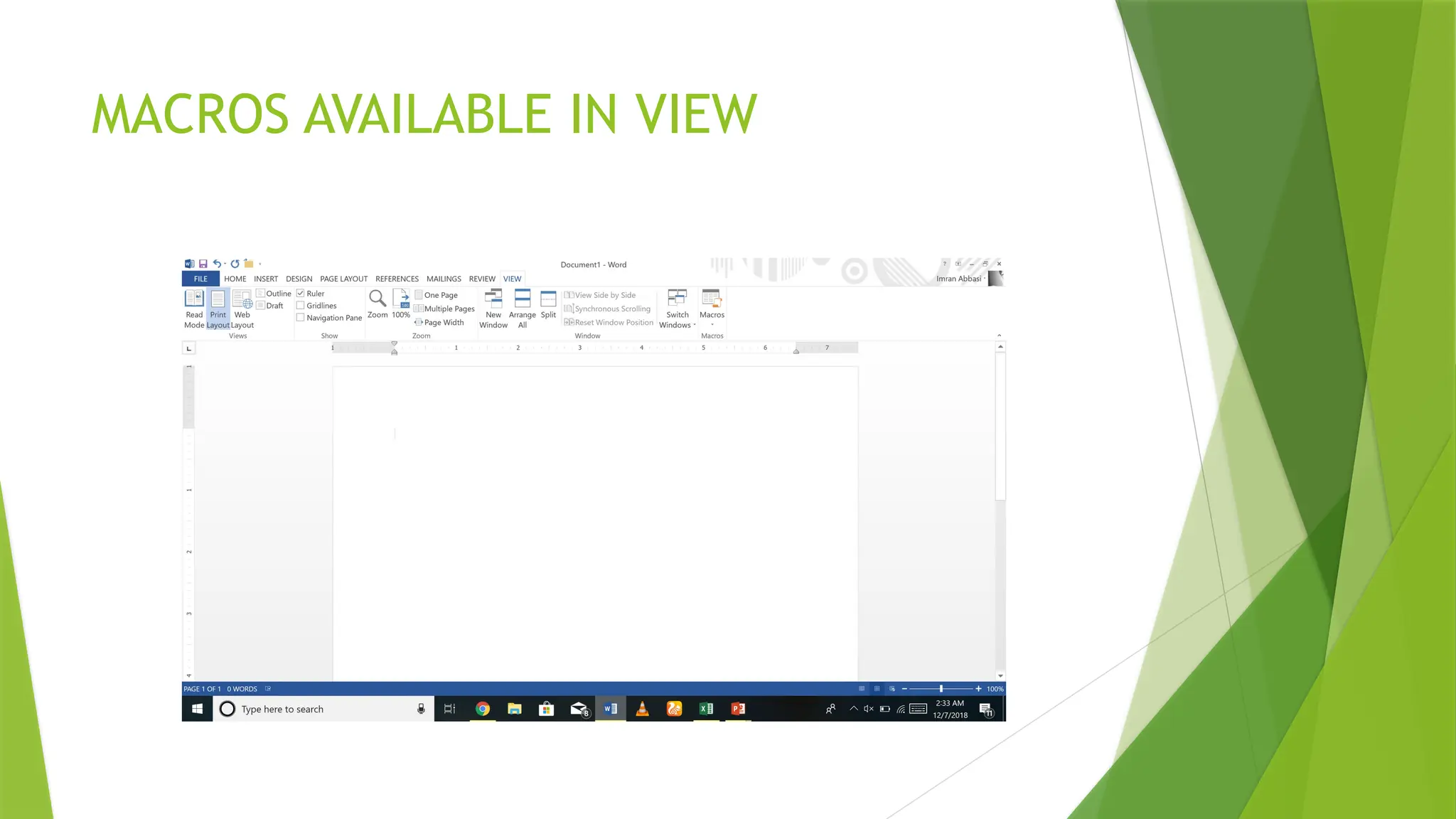Select Page Width zoom option

coord(439,322)
